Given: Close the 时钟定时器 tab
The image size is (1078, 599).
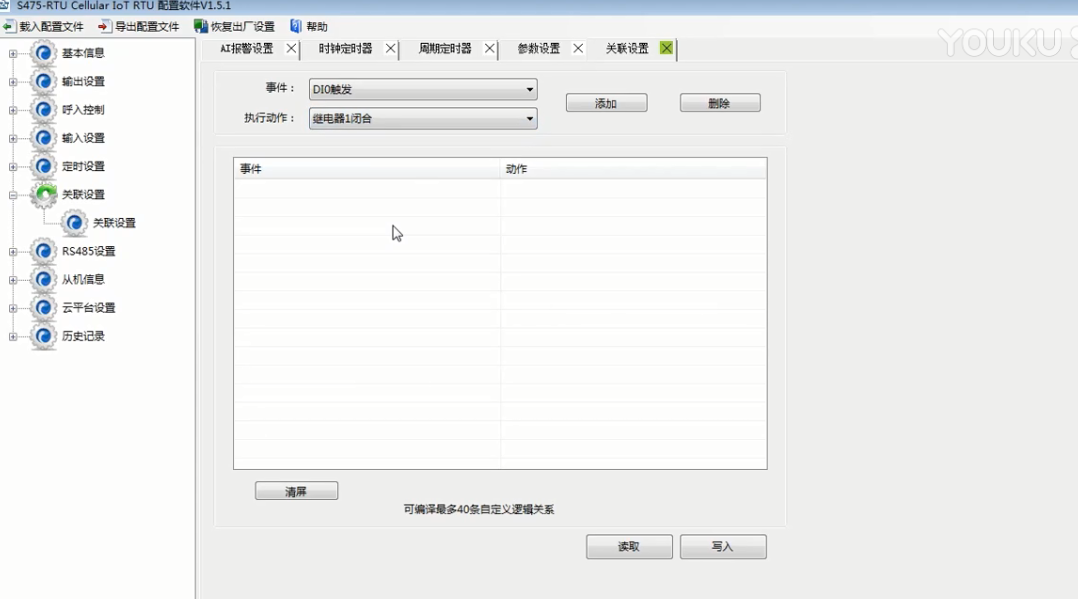Looking at the screenshot, I should pyautogui.click(x=391, y=49).
